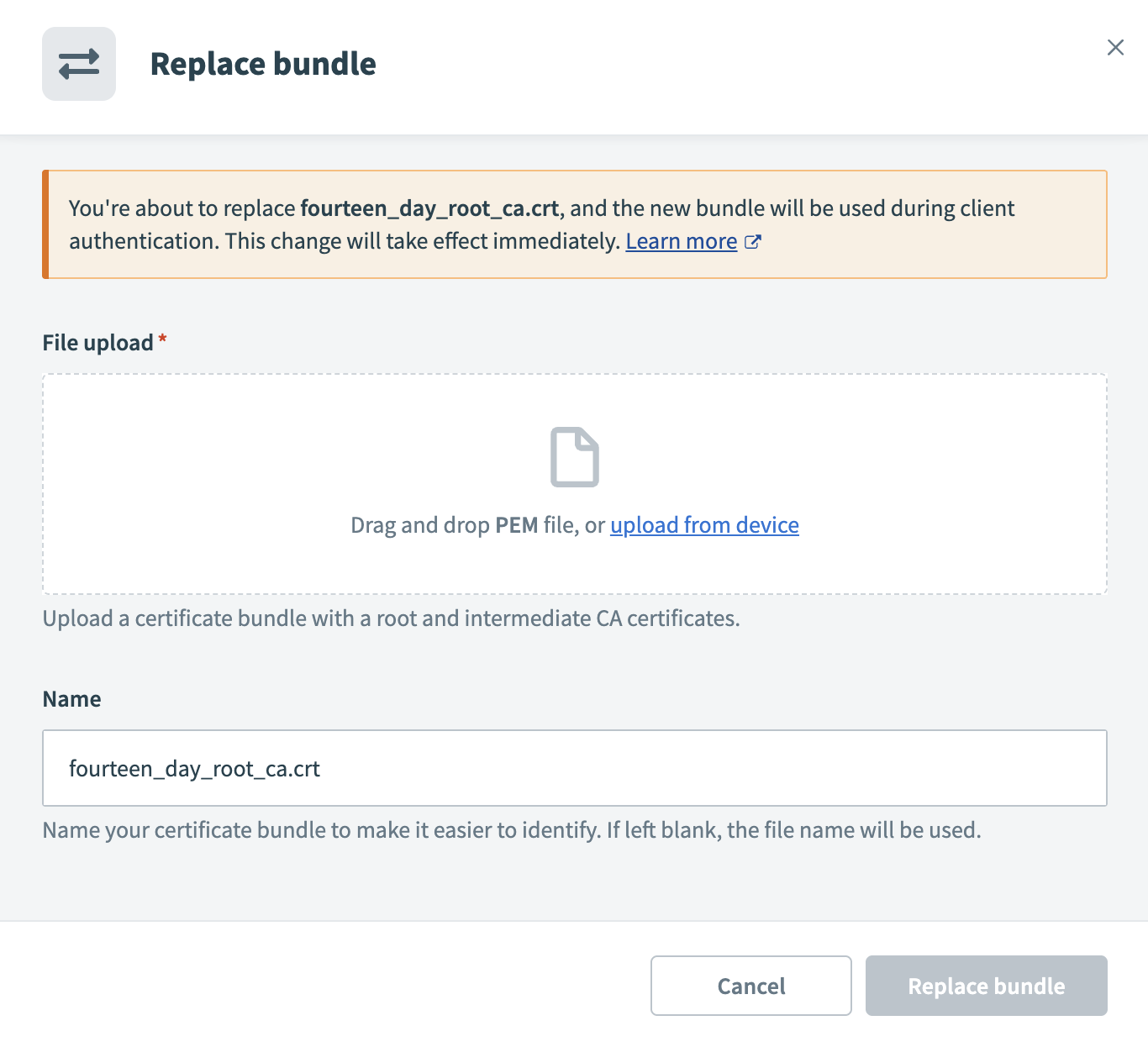Select the fourteen_day_root_ca.crt text in the Name field
The height and width of the screenshot is (1047, 1148).
[194, 768]
